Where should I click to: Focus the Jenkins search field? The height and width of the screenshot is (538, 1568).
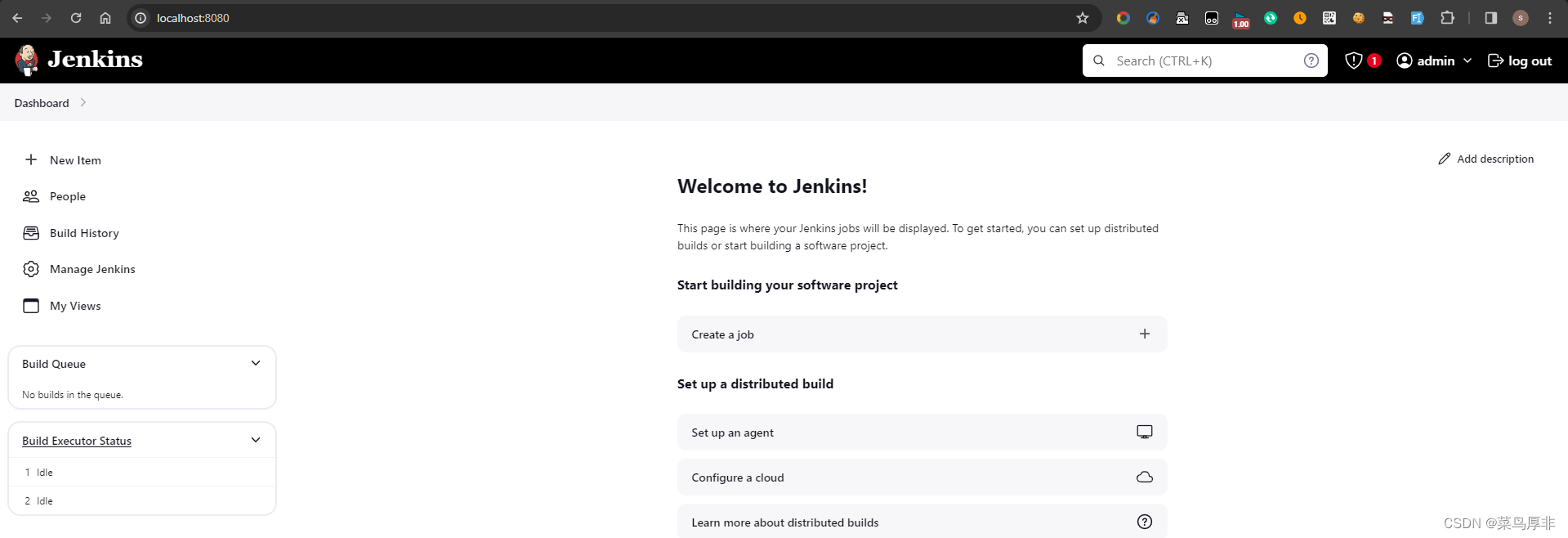tap(1205, 61)
